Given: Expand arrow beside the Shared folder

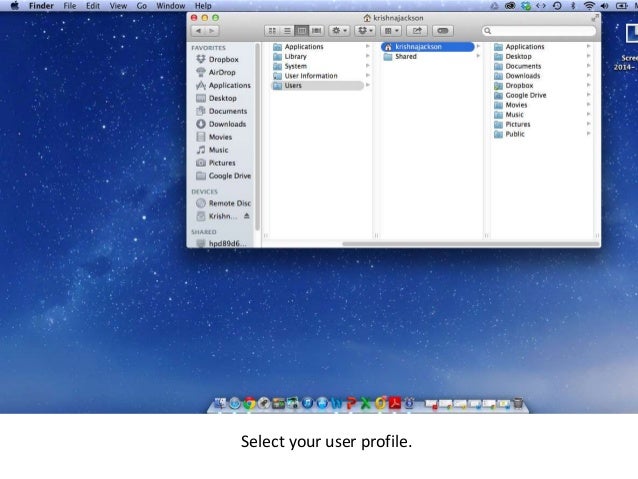Looking at the screenshot, I should point(478,56).
